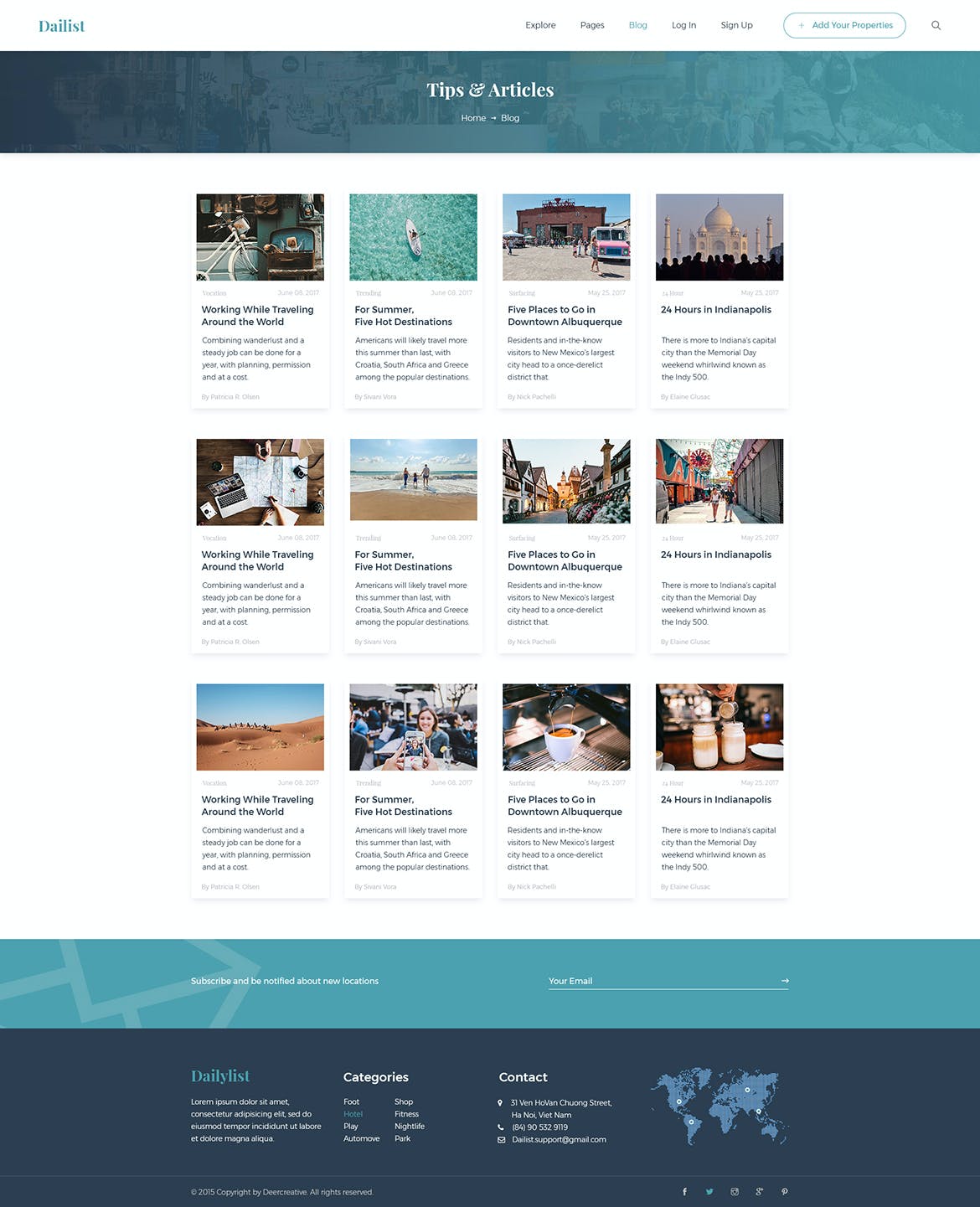The width and height of the screenshot is (980, 1207).
Task: Open the Instagram icon in footer
Action: (x=735, y=1192)
